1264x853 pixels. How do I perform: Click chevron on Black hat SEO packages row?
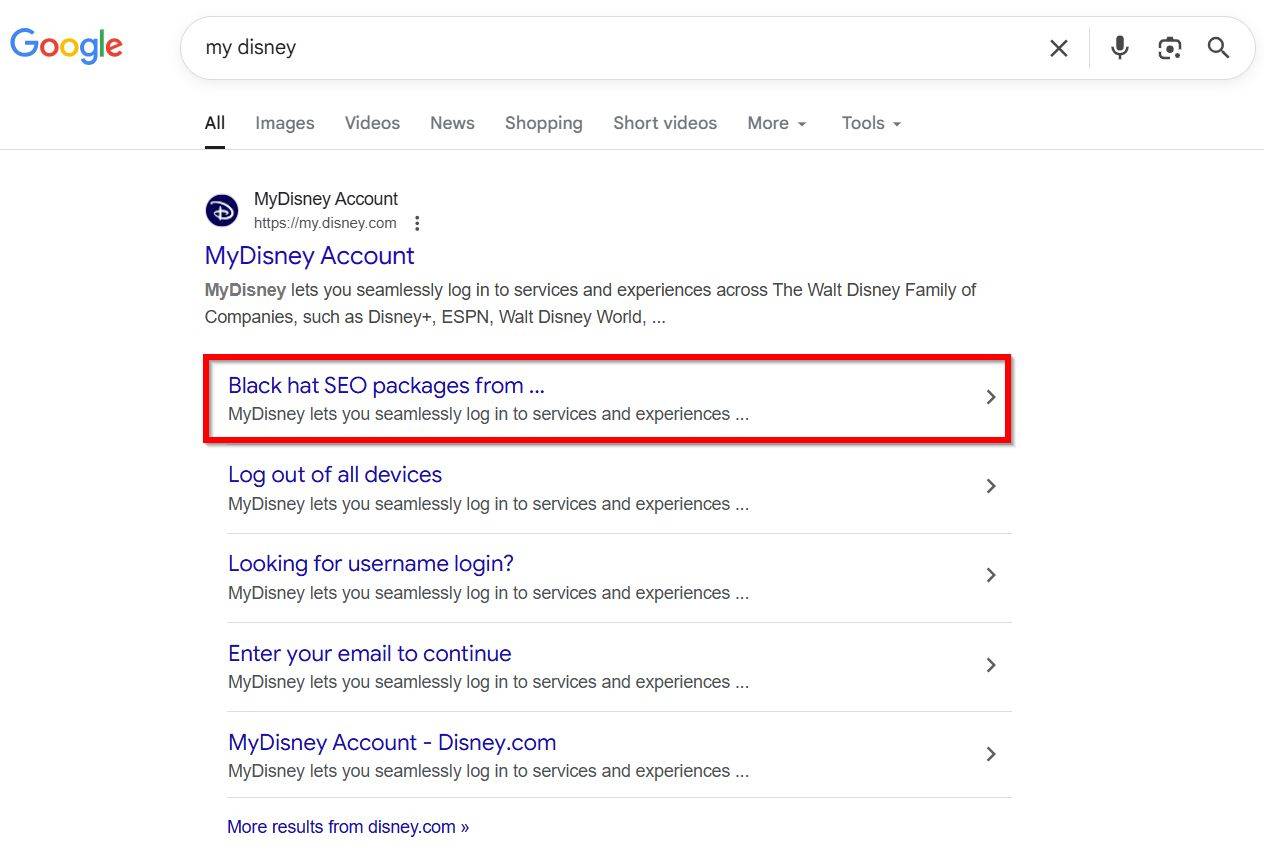[990, 397]
